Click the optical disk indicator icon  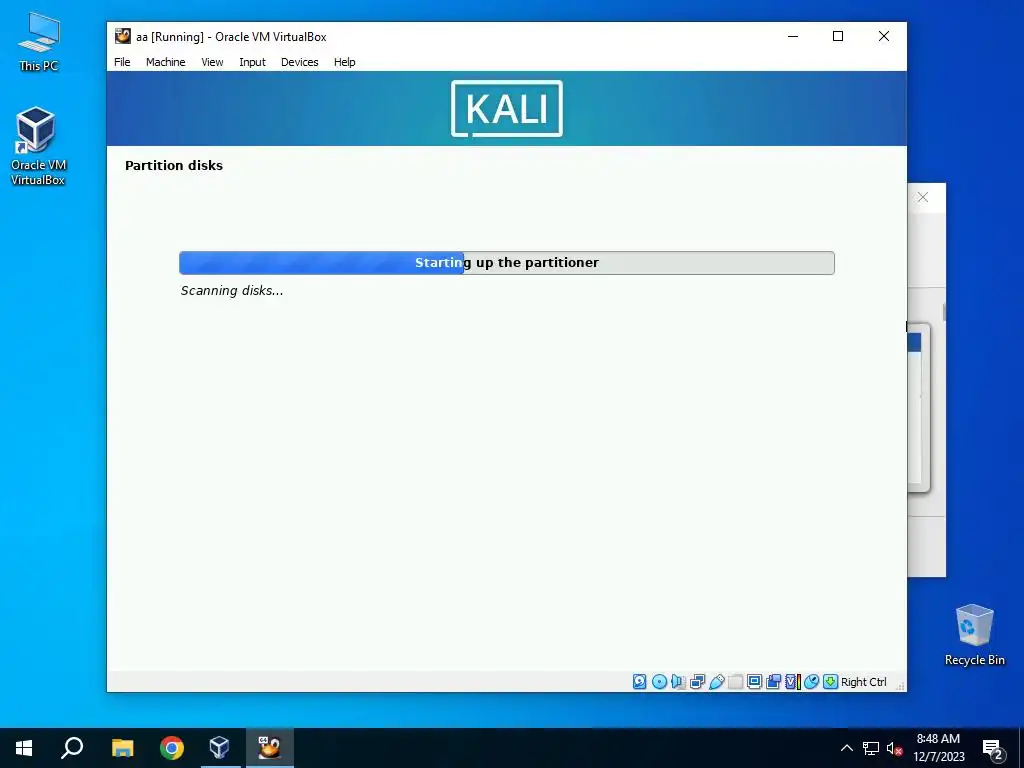click(x=660, y=682)
